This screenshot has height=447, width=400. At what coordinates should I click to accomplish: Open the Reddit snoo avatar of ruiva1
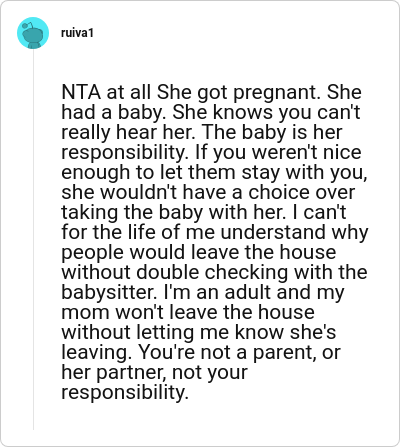tap(33, 33)
